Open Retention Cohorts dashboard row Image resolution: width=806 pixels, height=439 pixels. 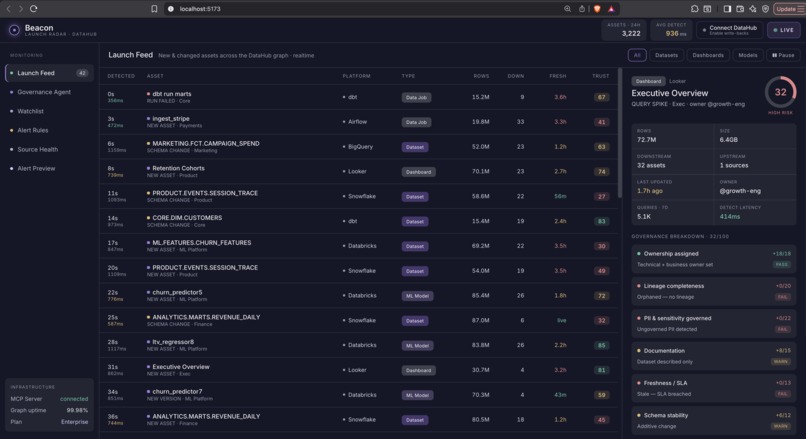tap(358, 171)
